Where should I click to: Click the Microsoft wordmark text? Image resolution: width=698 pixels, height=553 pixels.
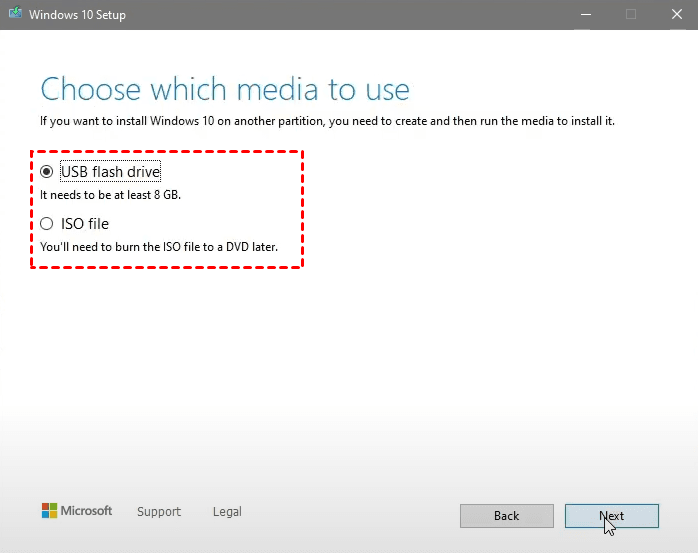[87, 511]
